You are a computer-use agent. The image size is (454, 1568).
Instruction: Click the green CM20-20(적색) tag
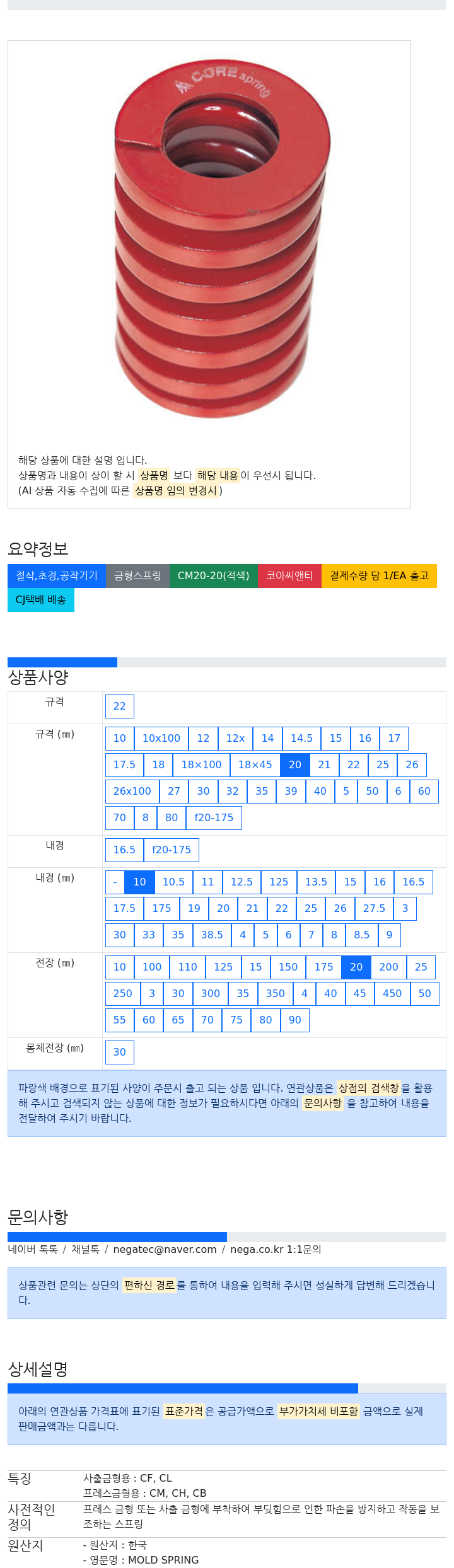click(x=214, y=576)
